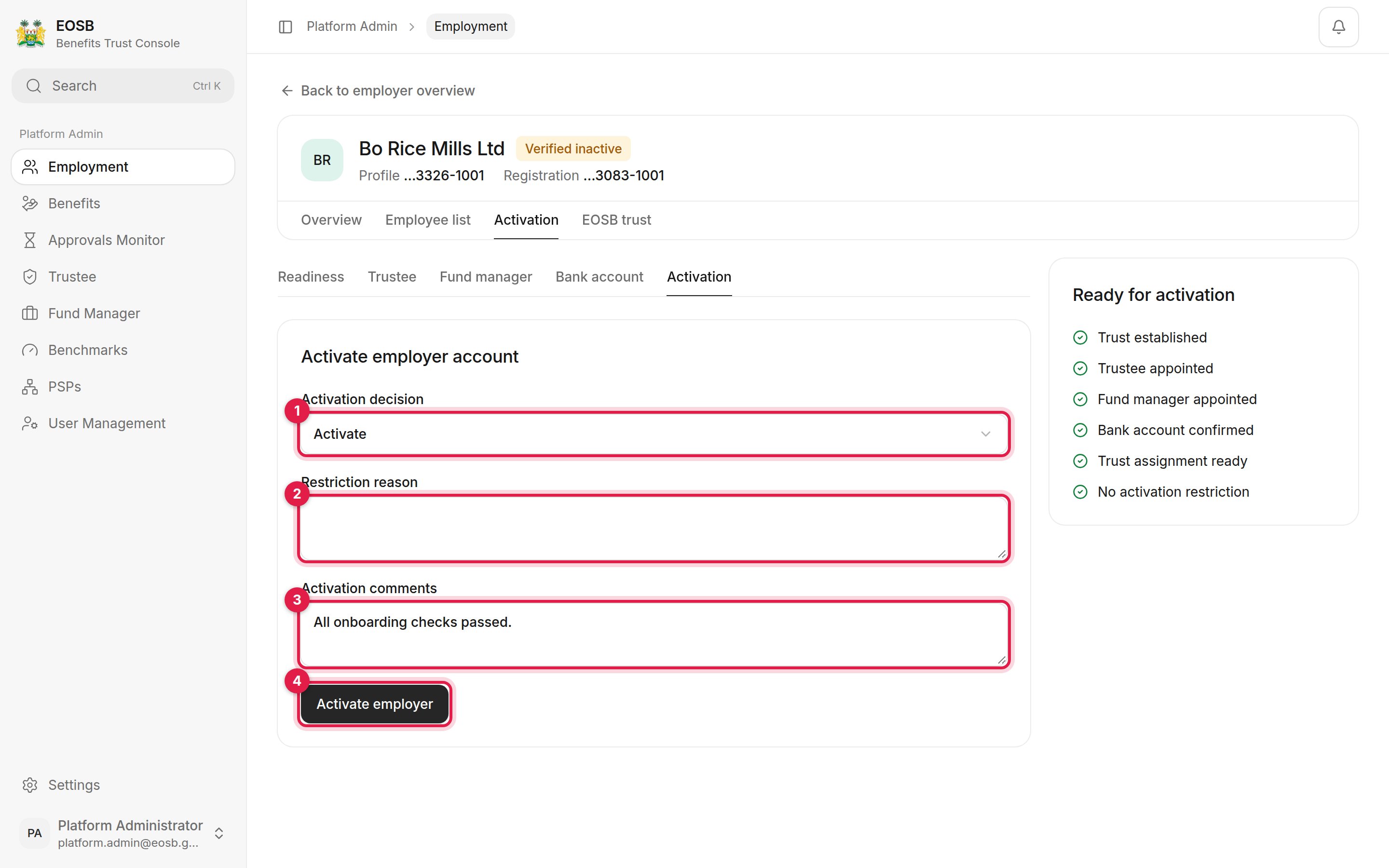Viewport: 1389px width, 868px height.
Task: Click into the Restriction reason textarea
Action: pyautogui.click(x=653, y=529)
